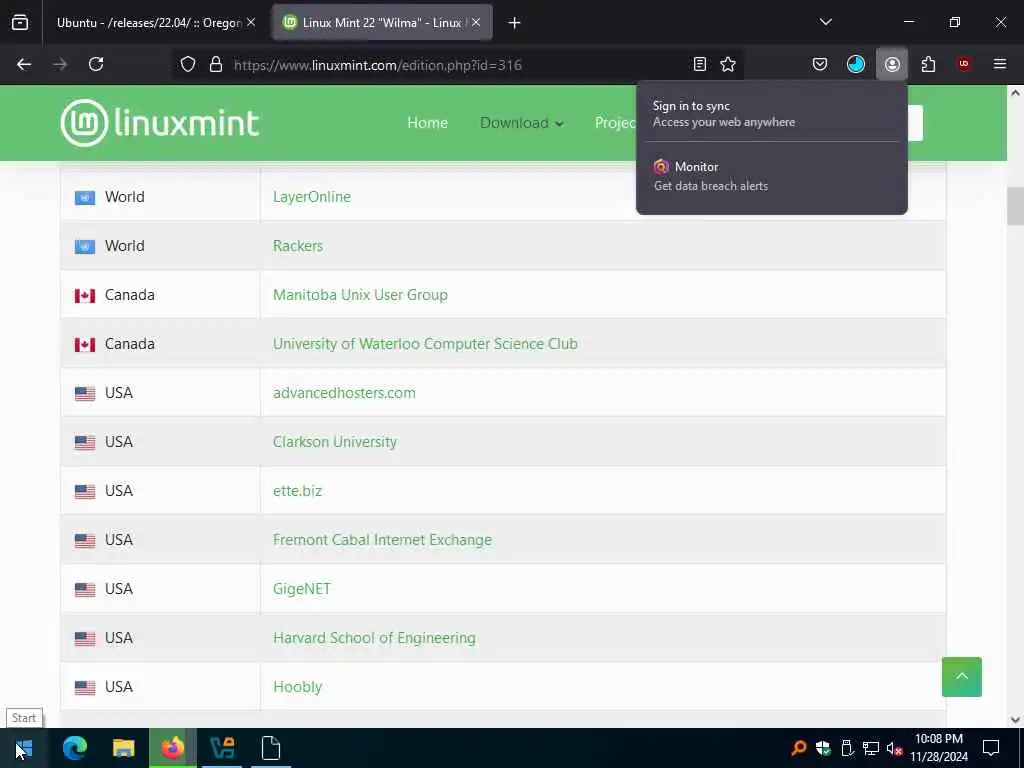Switch to the Ubuntu releases tab

pos(150,22)
